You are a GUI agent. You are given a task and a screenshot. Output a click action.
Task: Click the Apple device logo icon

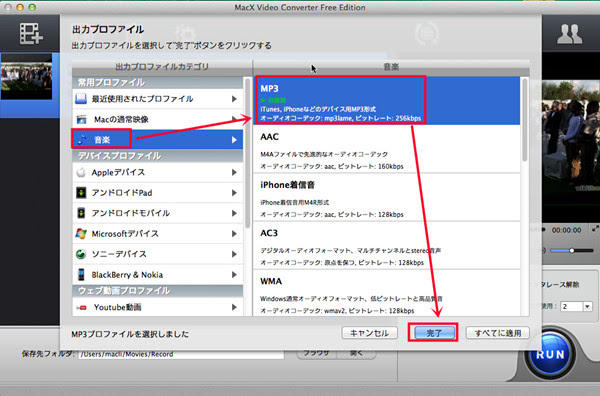pos(81,173)
